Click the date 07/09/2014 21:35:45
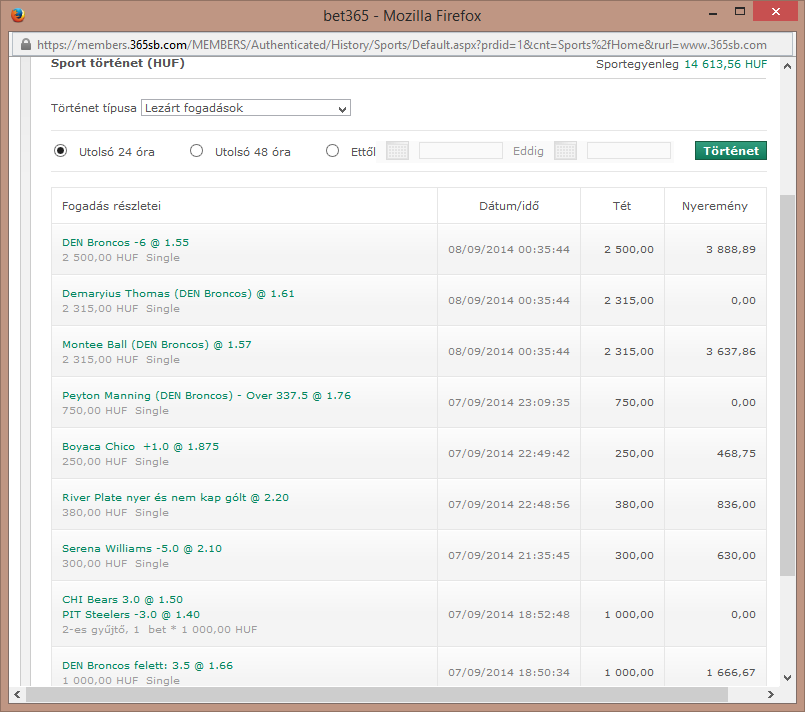This screenshot has height=712, width=805. pos(509,555)
